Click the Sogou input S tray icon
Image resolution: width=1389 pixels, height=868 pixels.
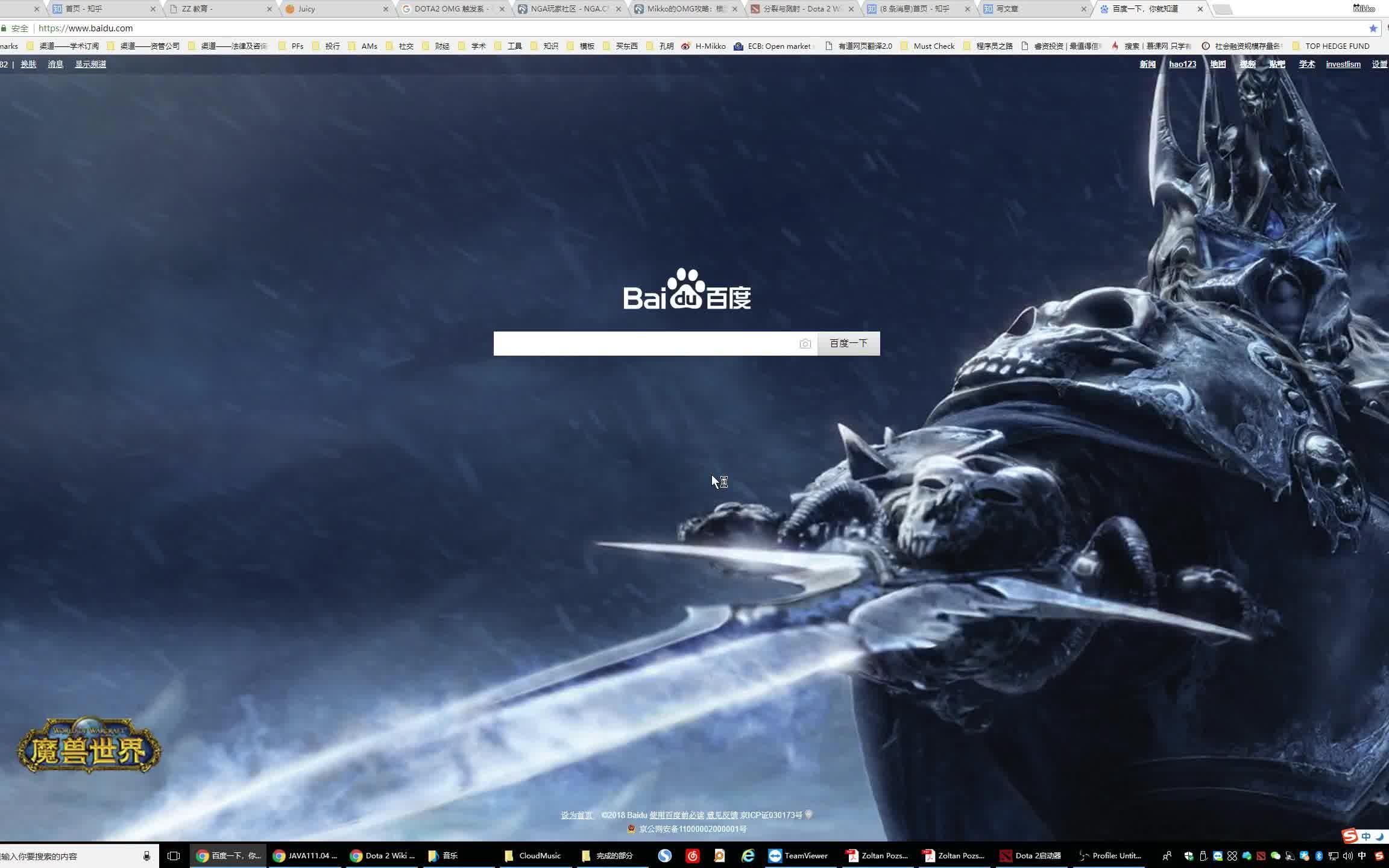[x=1379, y=856]
